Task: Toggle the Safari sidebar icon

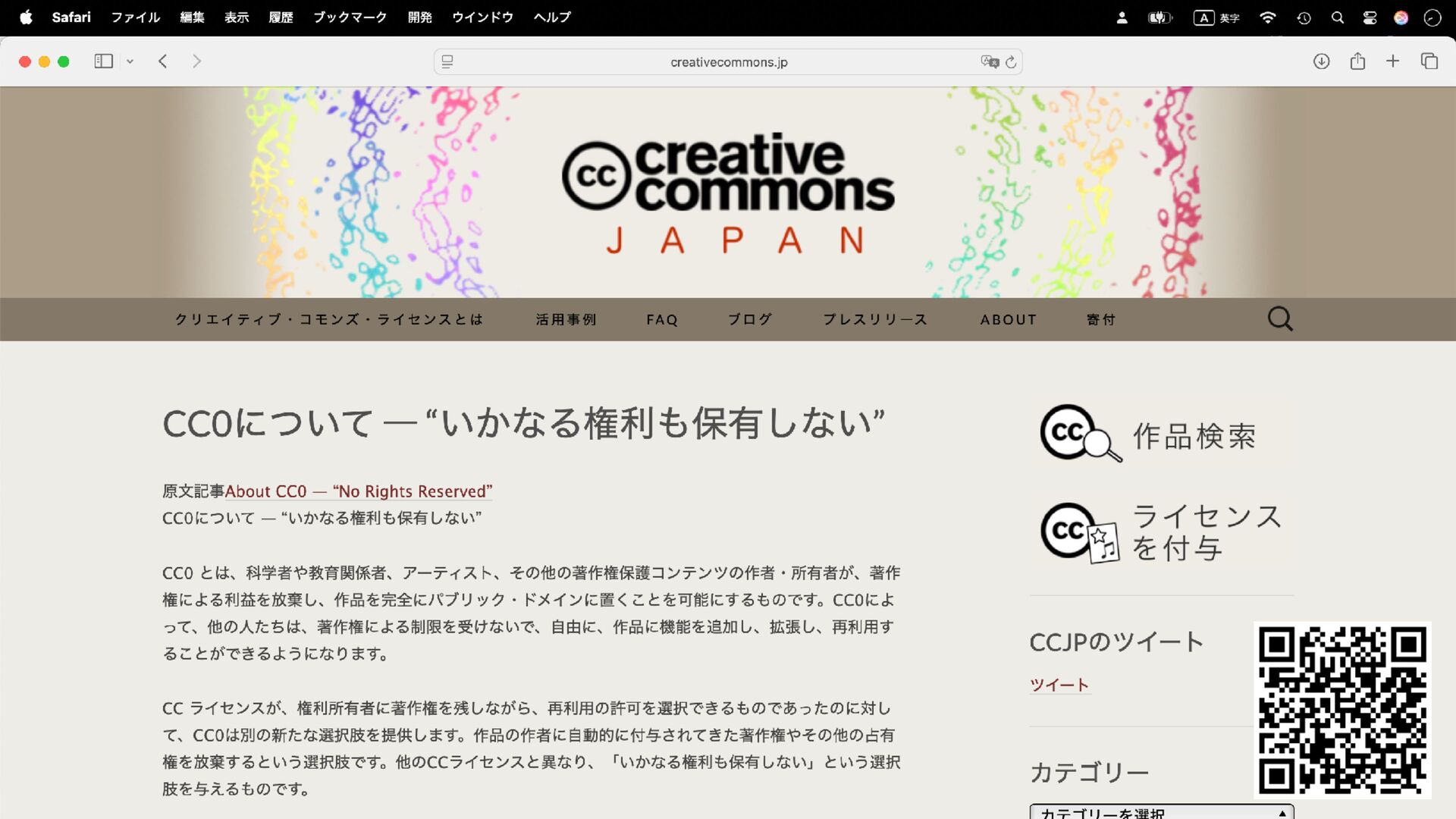Action: pyautogui.click(x=104, y=61)
